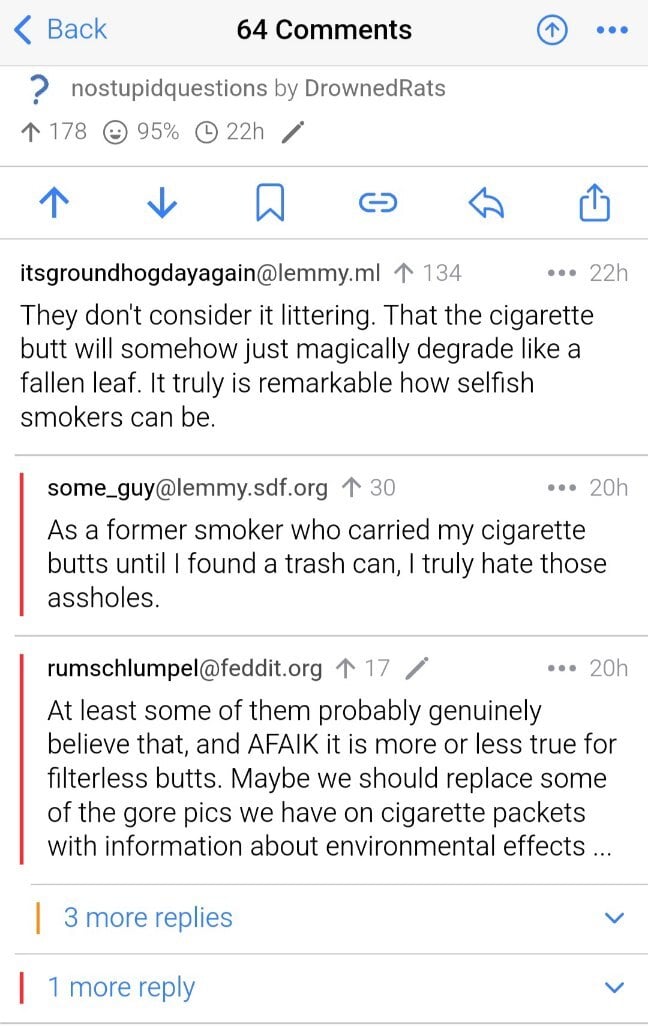
Task: Open options for the rumschlumpel comment
Action: point(564,668)
